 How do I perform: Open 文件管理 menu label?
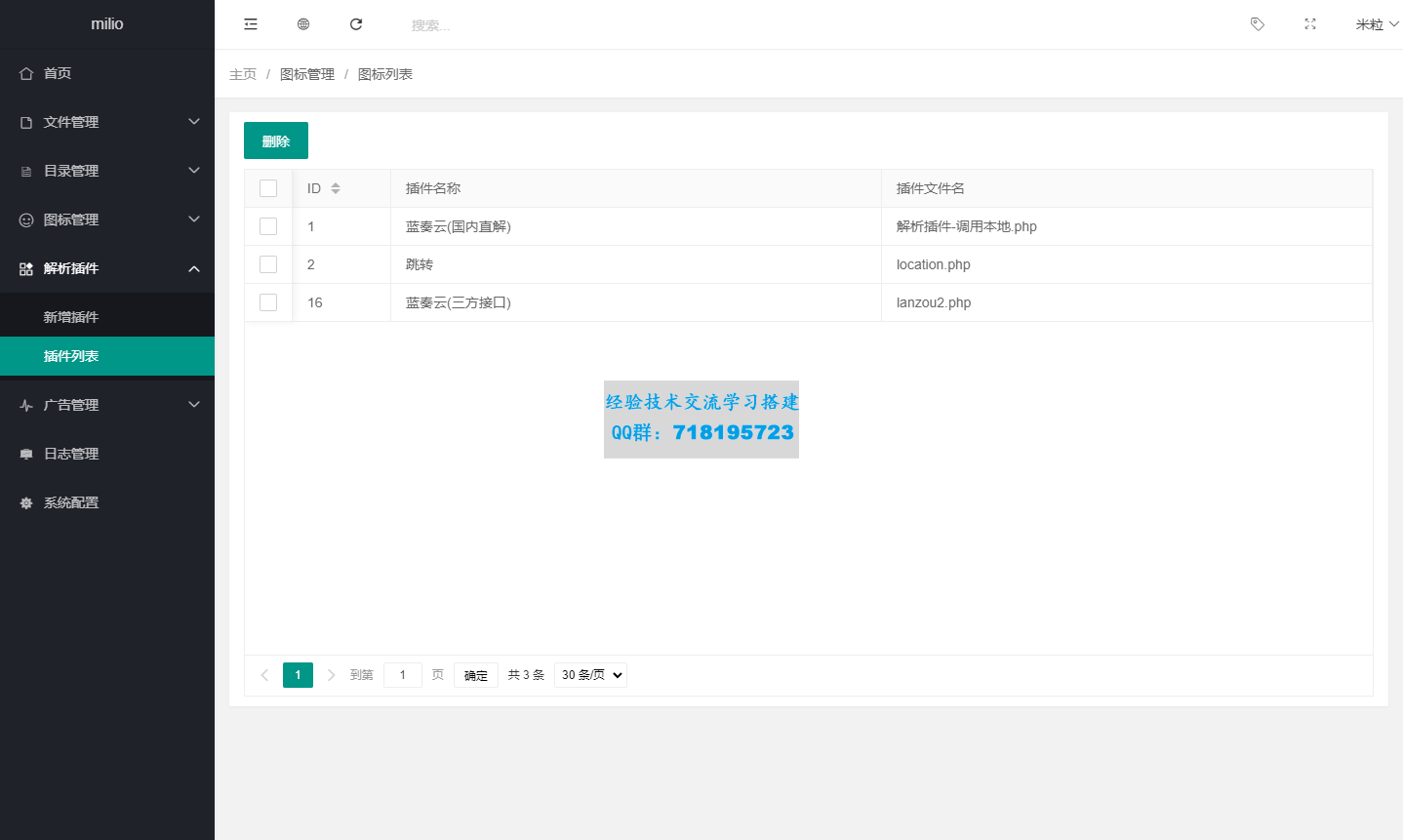pyautogui.click(x=71, y=122)
